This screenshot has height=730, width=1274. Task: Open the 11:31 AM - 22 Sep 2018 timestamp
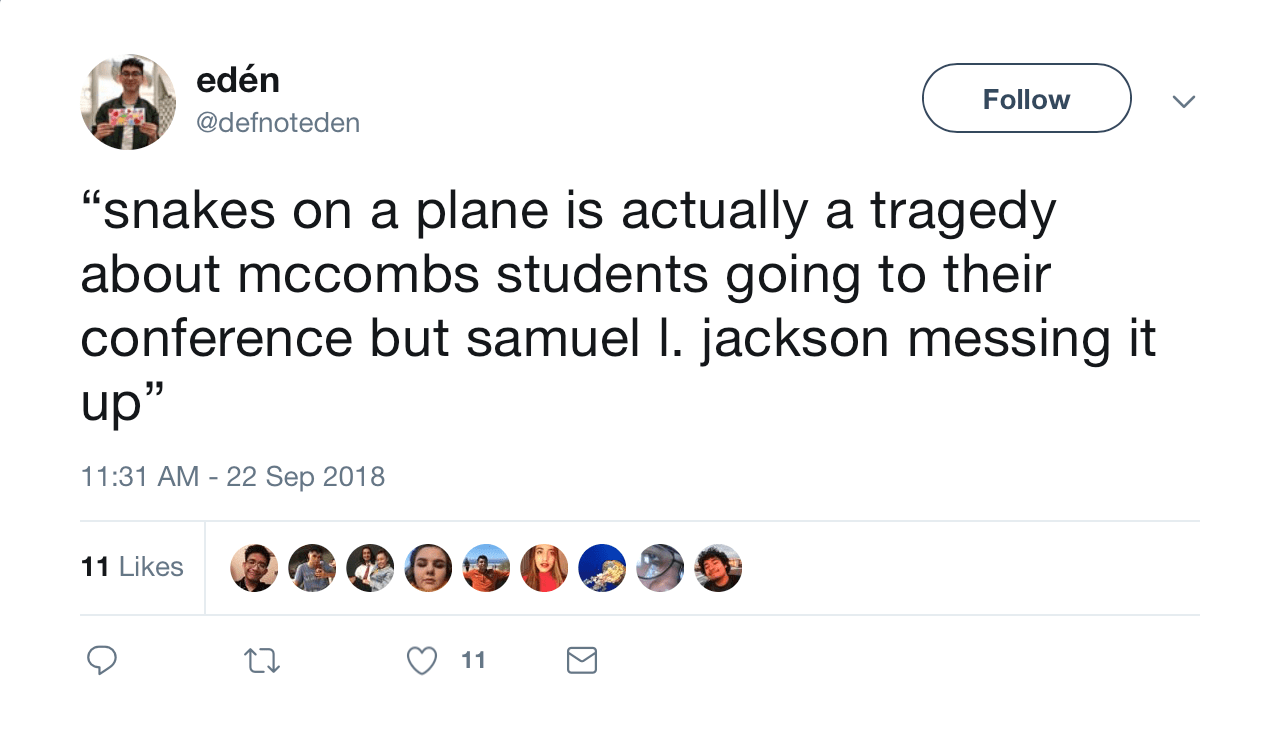(x=232, y=476)
